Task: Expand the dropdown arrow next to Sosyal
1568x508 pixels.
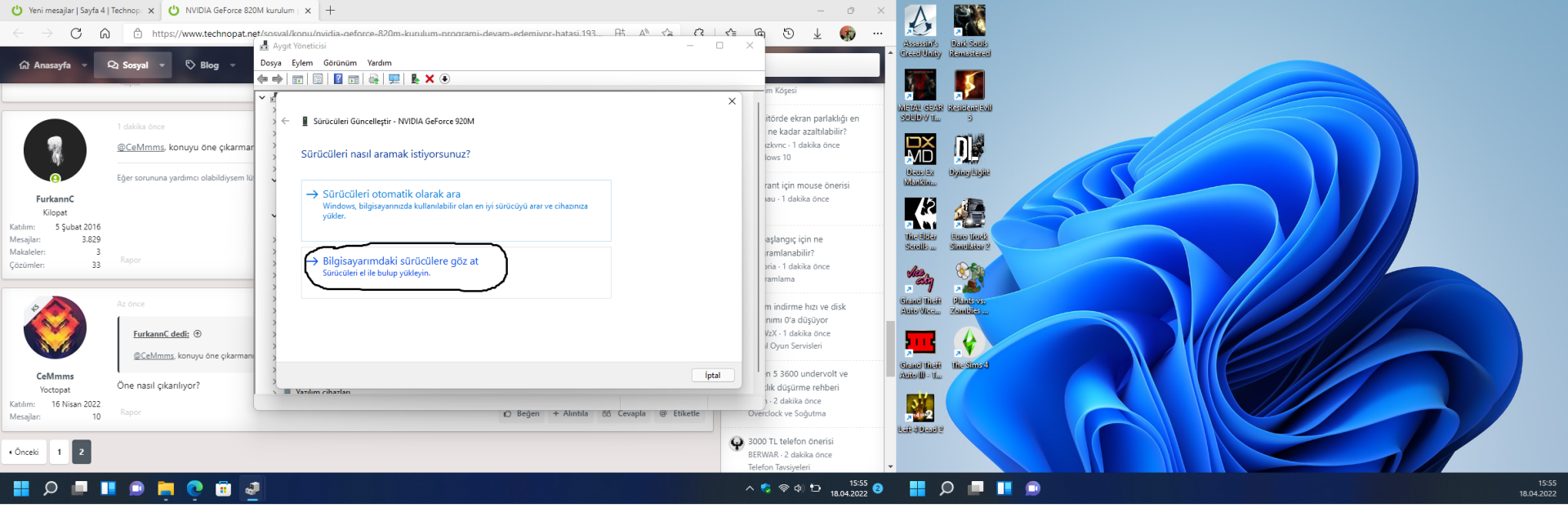Action: coord(162,65)
